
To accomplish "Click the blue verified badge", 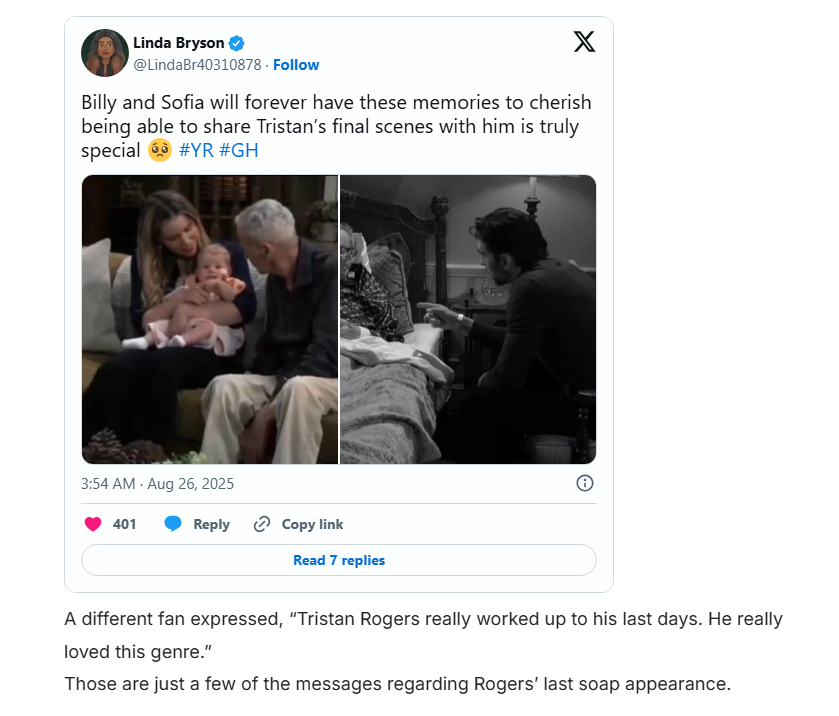I will coord(237,43).
